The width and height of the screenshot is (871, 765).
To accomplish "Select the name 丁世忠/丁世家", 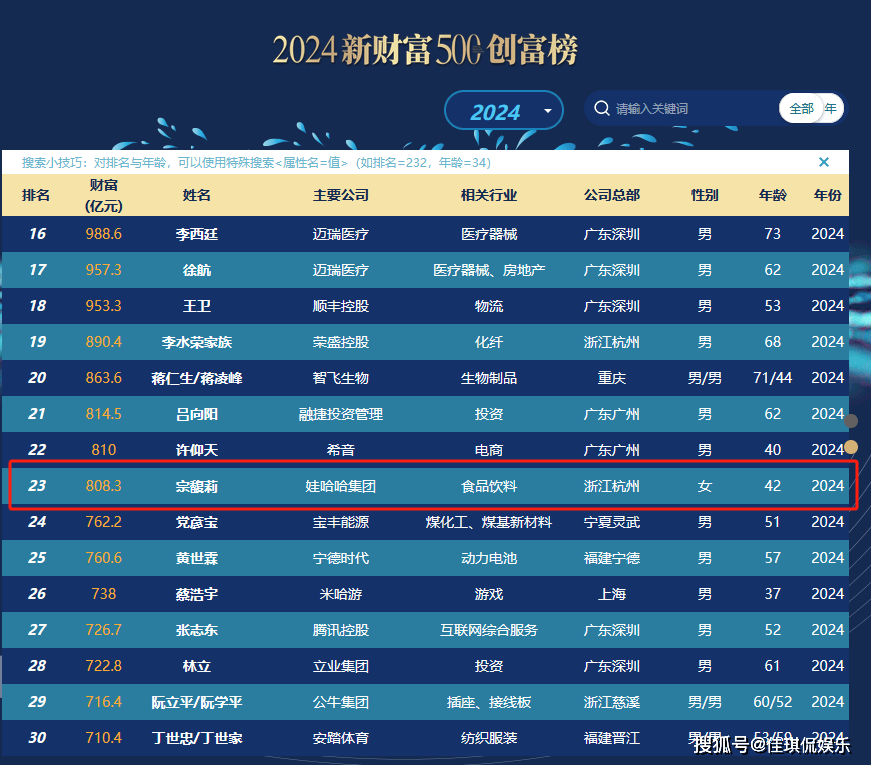I will pyautogui.click(x=197, y=738).
